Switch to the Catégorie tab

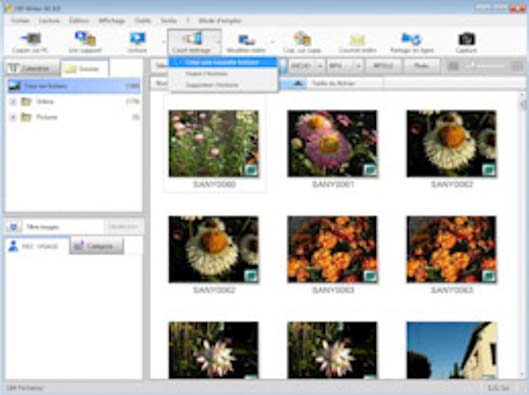pos(97,246)
